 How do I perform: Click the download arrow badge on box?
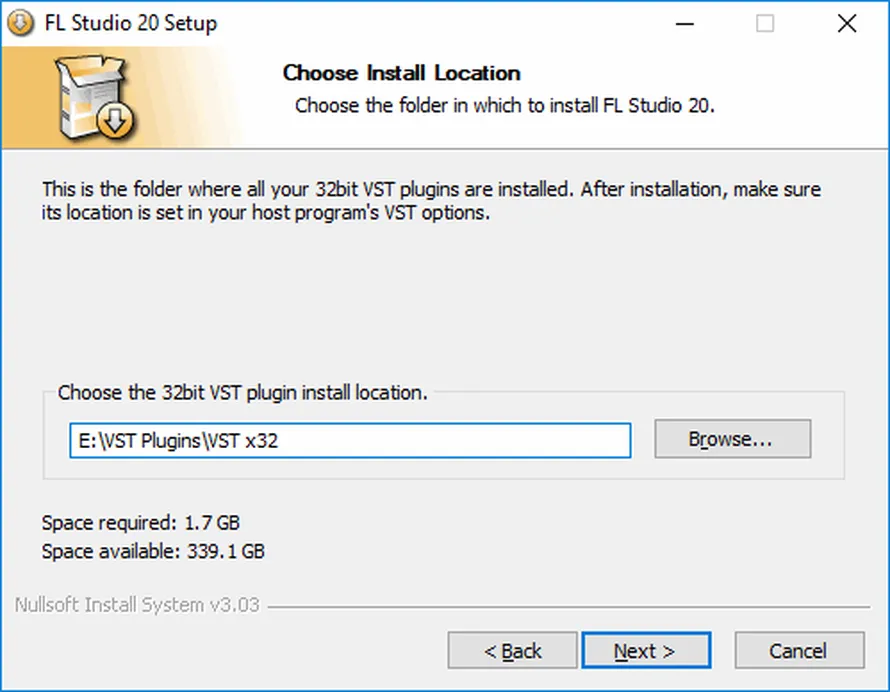(x=115, y=120)
